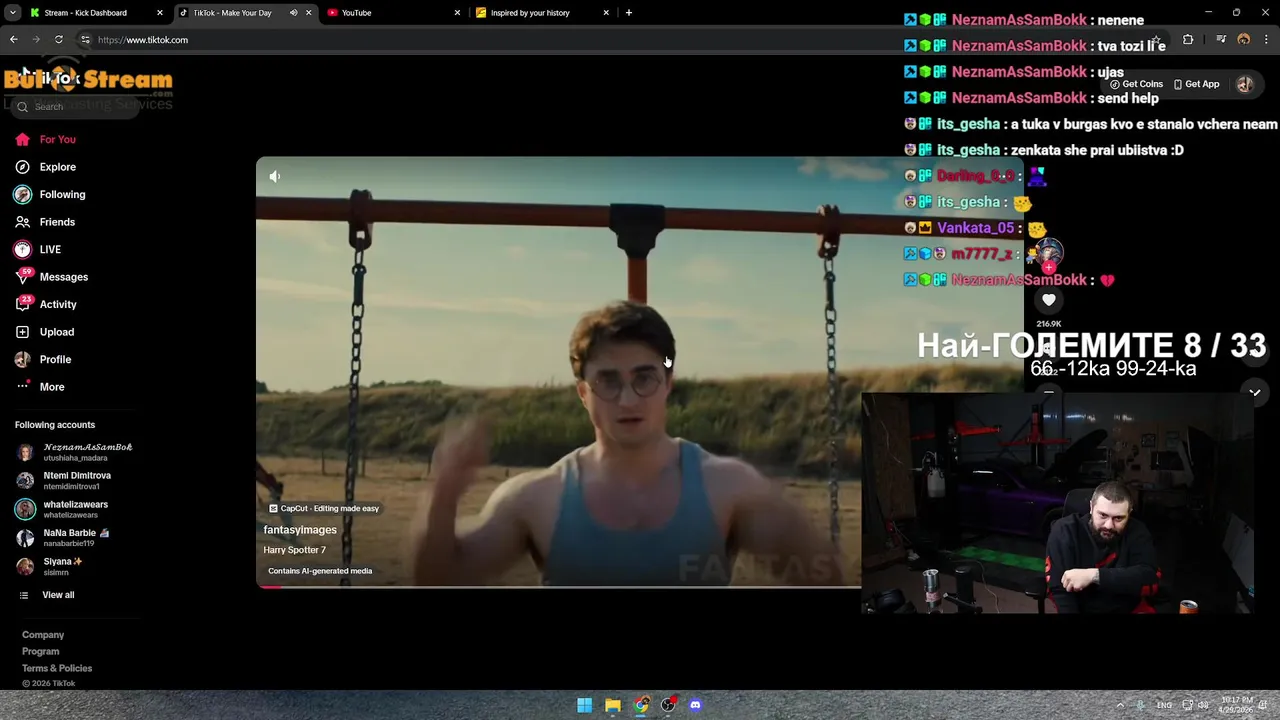This screenshot has height=720, width=1280.
Task: Mute the TikTok tab audio icon
Action: [293, 13]
